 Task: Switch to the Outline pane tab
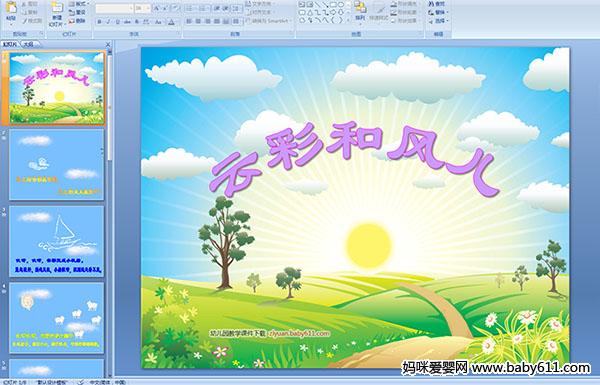coord(29,44)
